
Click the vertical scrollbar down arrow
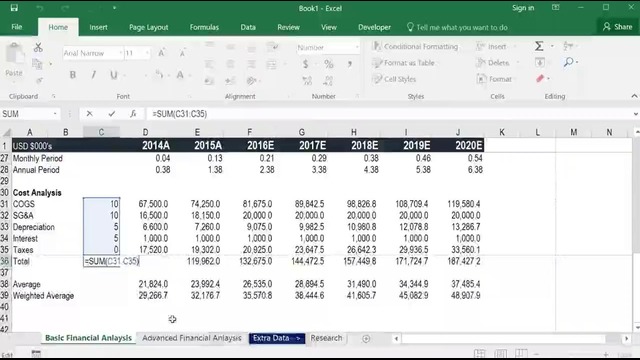pyautogui.click(x=637, y=327)
